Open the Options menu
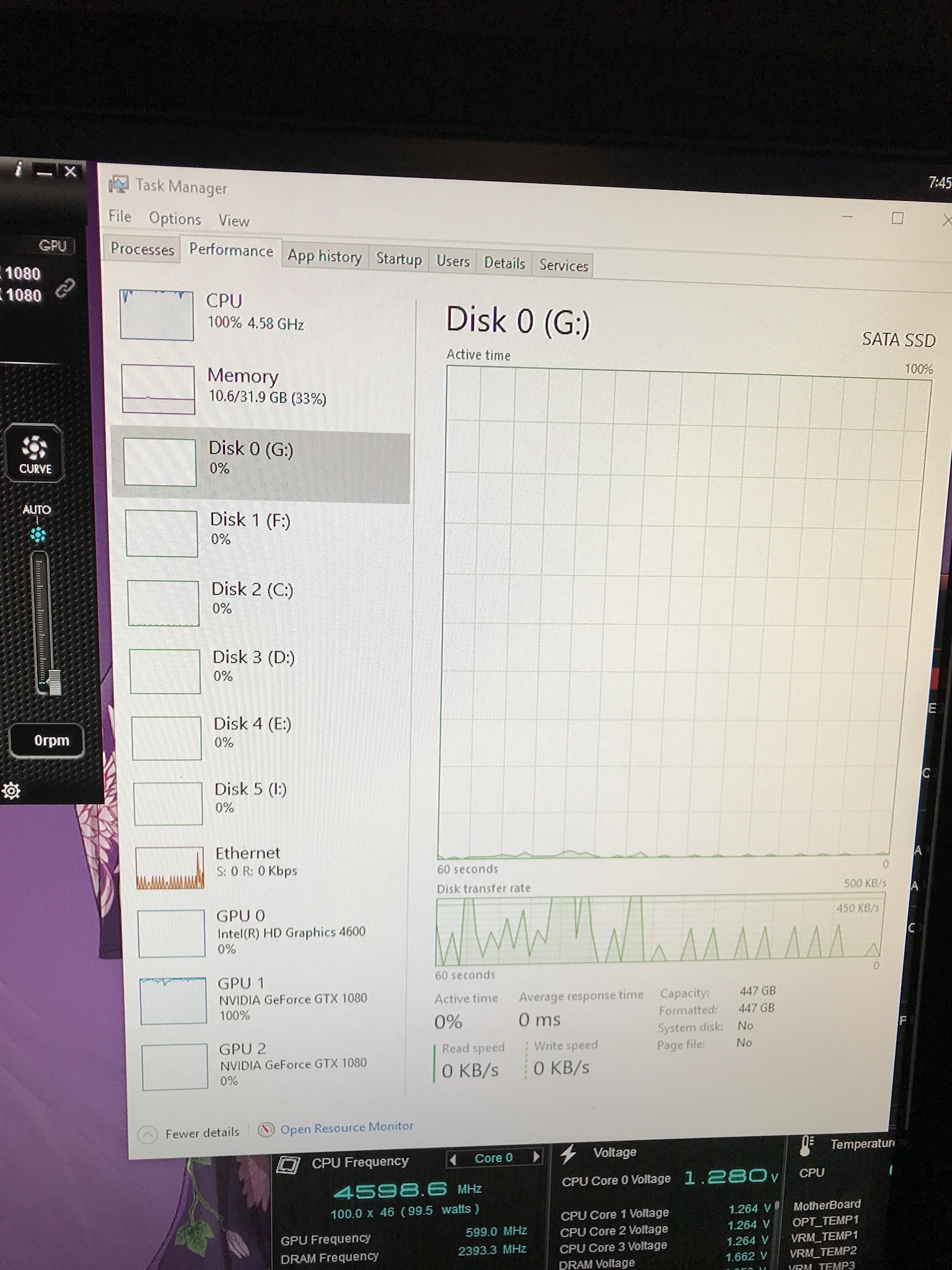The width and height of the screenshot is (952, 1270). 175,218
